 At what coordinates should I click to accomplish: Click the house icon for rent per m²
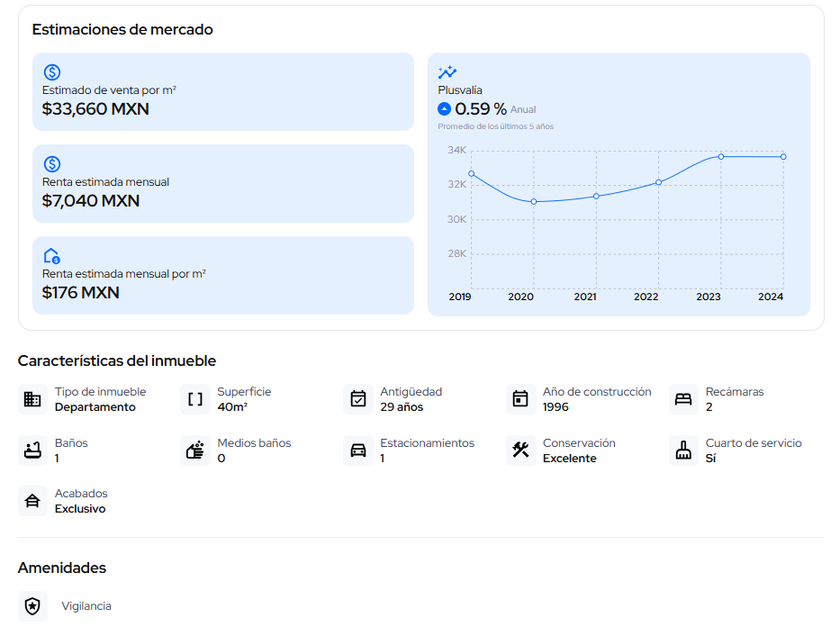(x=52, y=256)
